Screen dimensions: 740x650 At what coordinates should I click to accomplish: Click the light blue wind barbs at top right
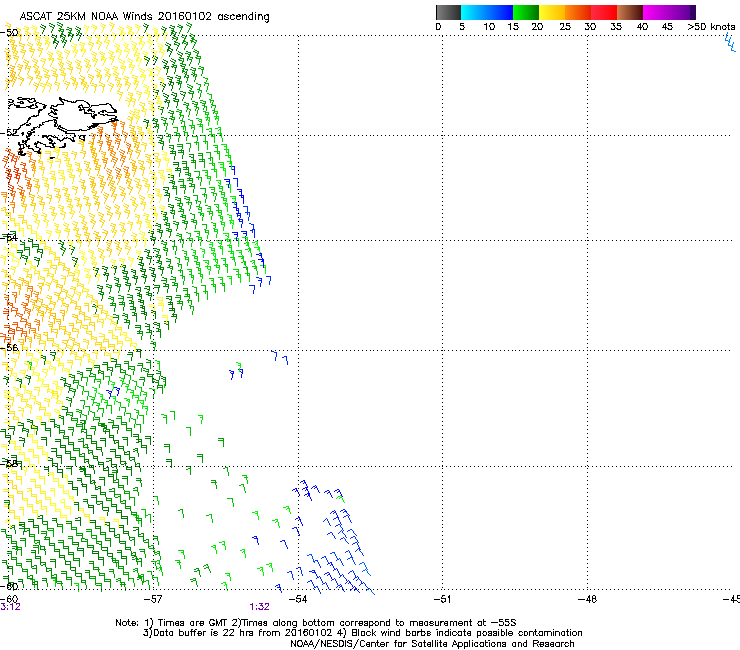click(x=730, y=42)
